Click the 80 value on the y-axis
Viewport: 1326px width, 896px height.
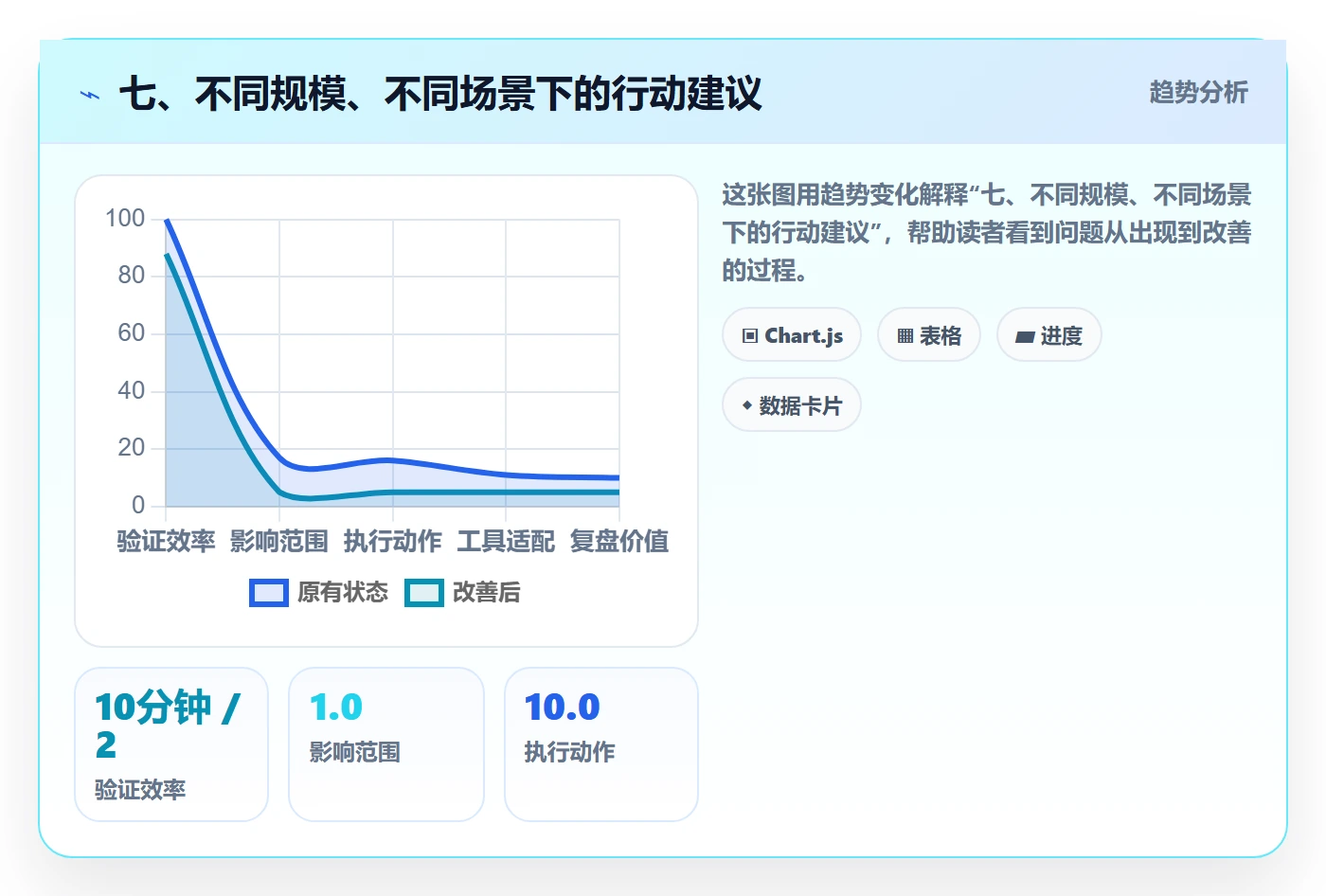coord(132,276)
